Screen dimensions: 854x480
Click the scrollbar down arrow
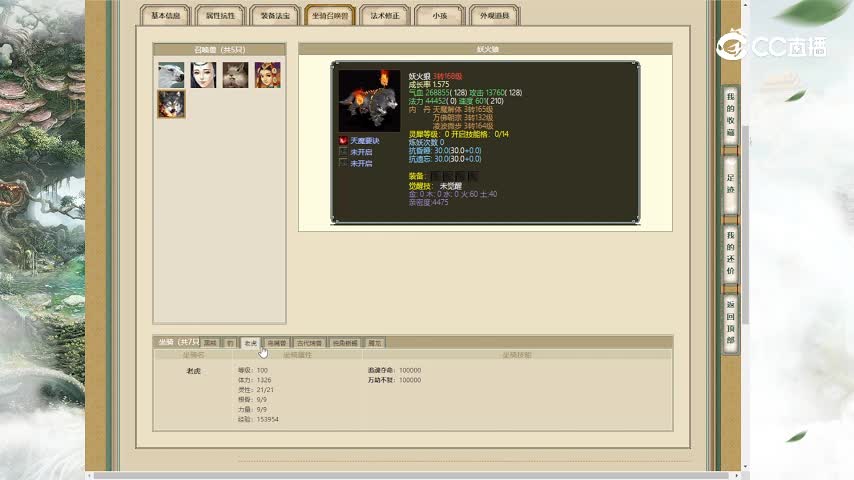click(x=746, y=467)
